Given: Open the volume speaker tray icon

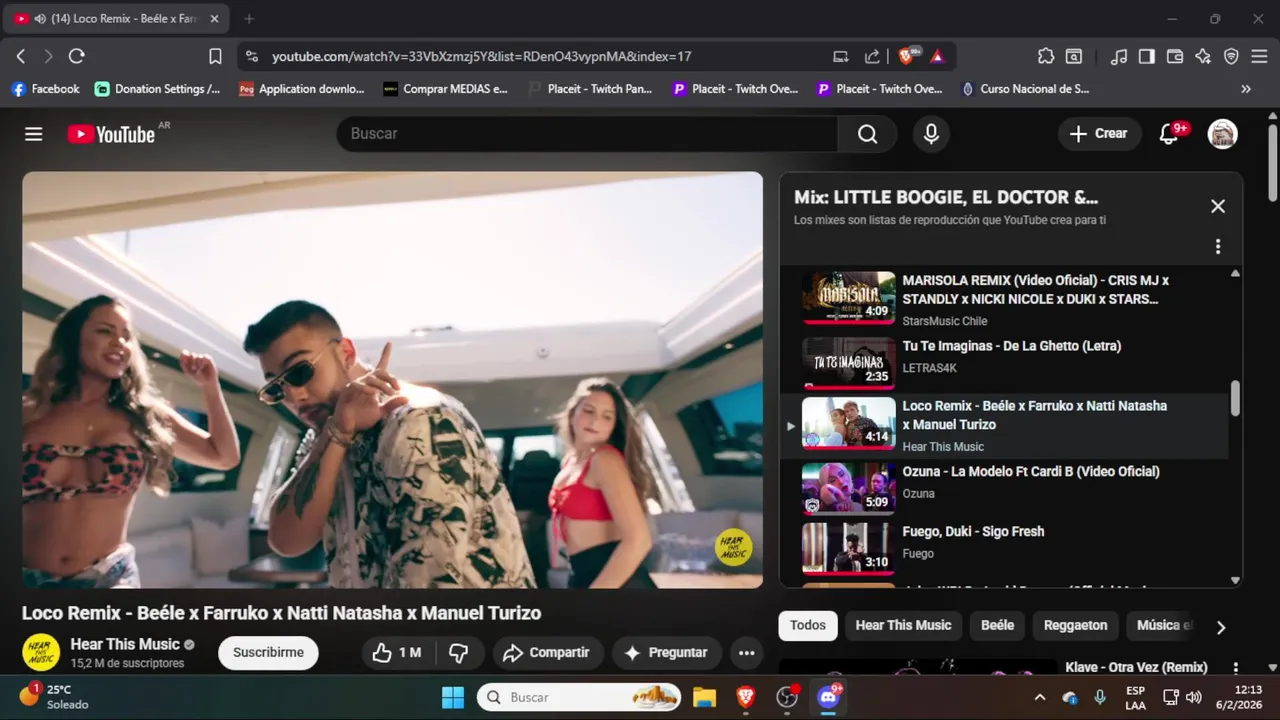Looking at the screenshot, I should click(1193, 697).
